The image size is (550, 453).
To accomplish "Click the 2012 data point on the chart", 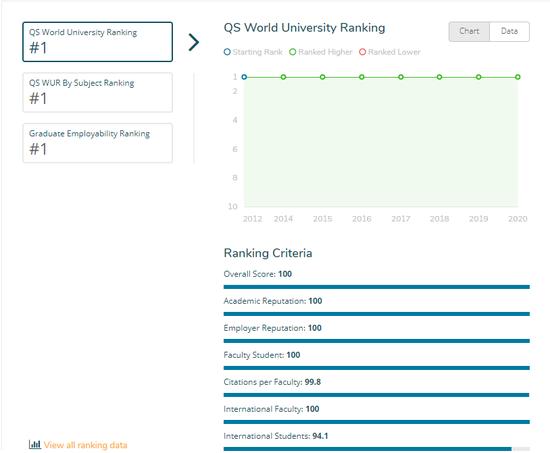I will (244, 77).
